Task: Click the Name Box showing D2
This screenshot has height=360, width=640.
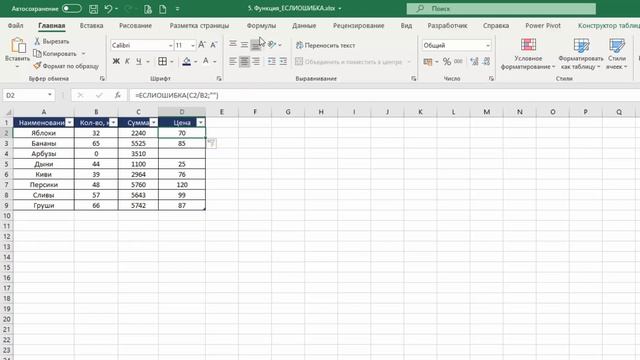Action: pos(29,95)
